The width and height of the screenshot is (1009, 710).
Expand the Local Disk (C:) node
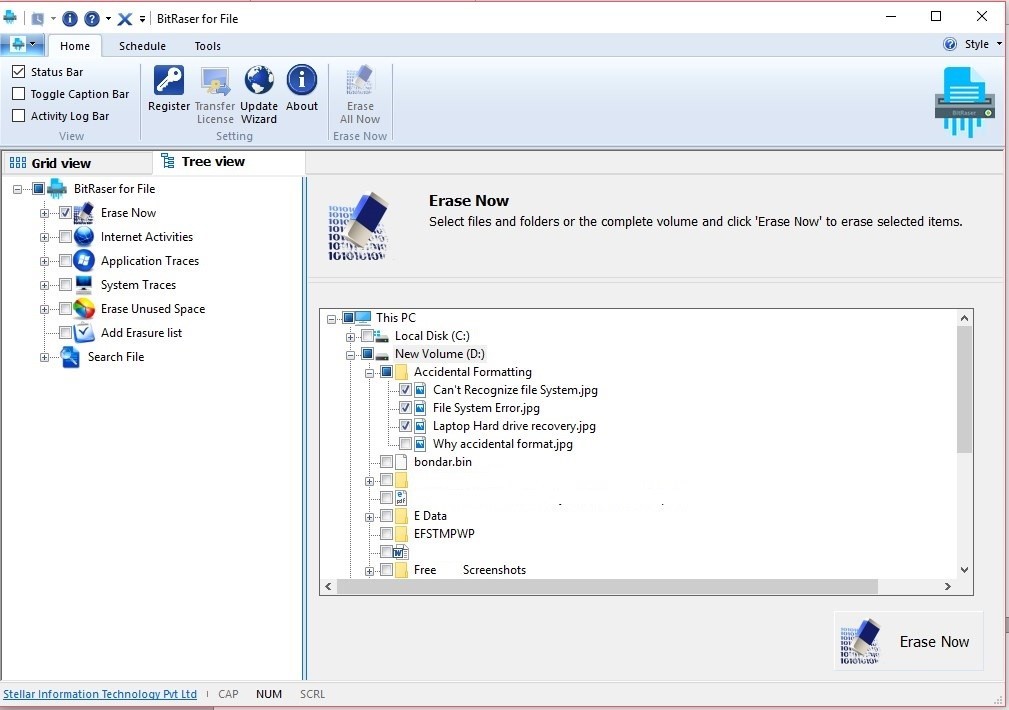click(351, 336)
